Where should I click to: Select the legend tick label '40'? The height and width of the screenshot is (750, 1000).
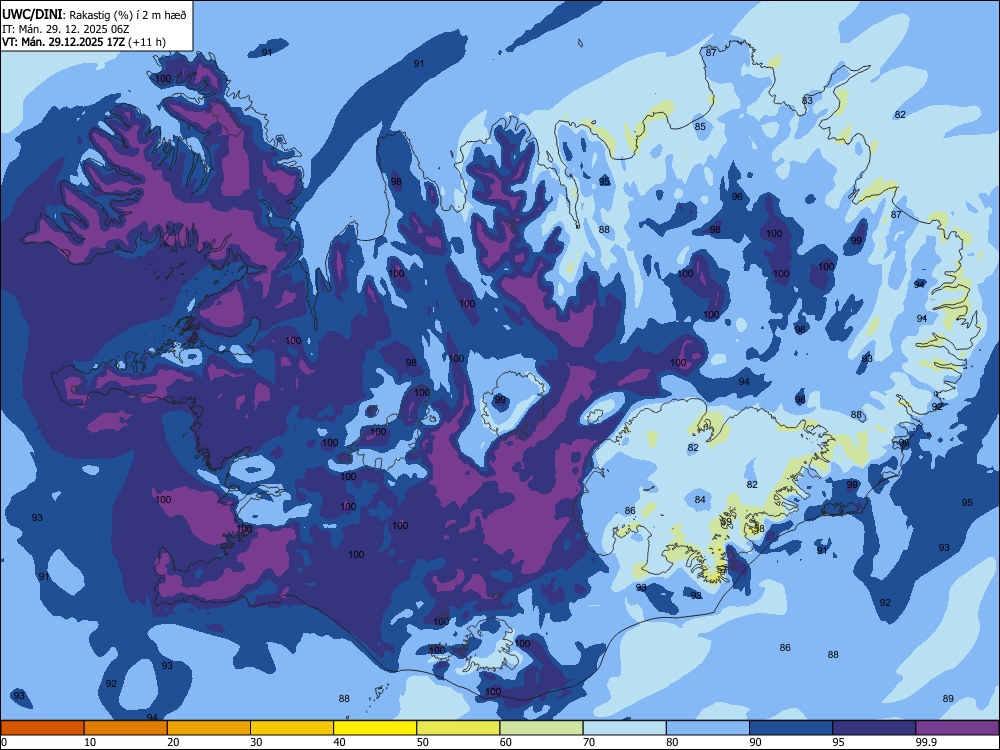[340, 742]
